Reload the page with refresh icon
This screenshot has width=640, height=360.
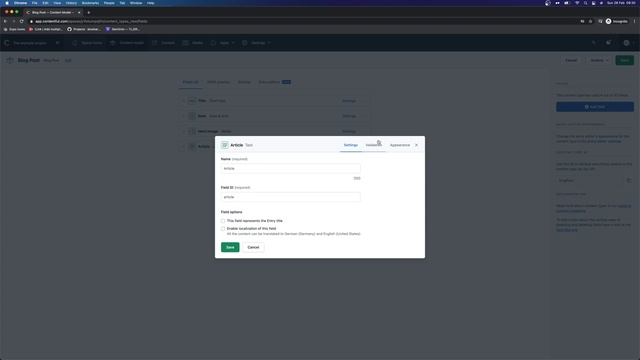click(22, 21)
